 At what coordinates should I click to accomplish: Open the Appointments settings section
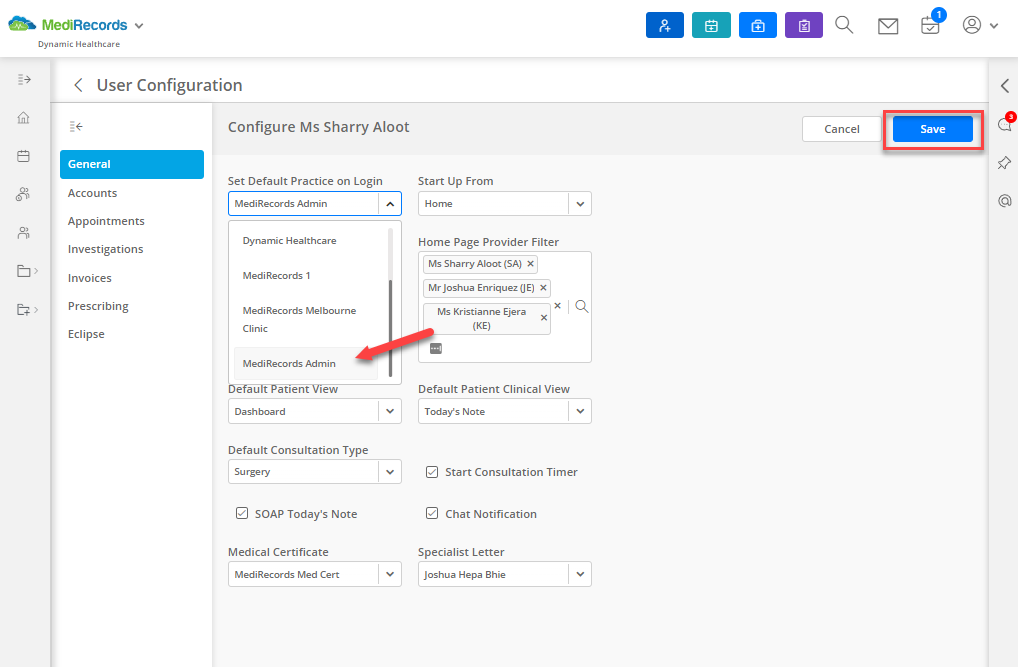tap(106, 221)
